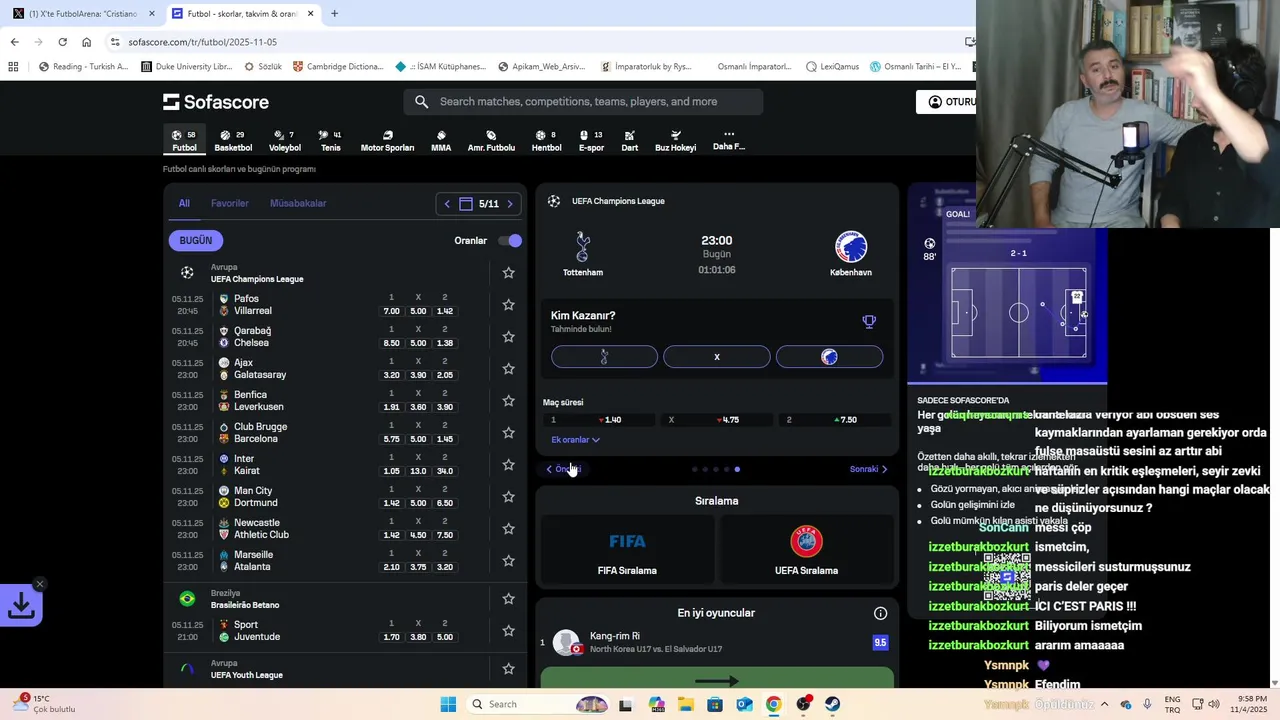Close the download app prompt
1280x720 pixels.
point(39,584)
